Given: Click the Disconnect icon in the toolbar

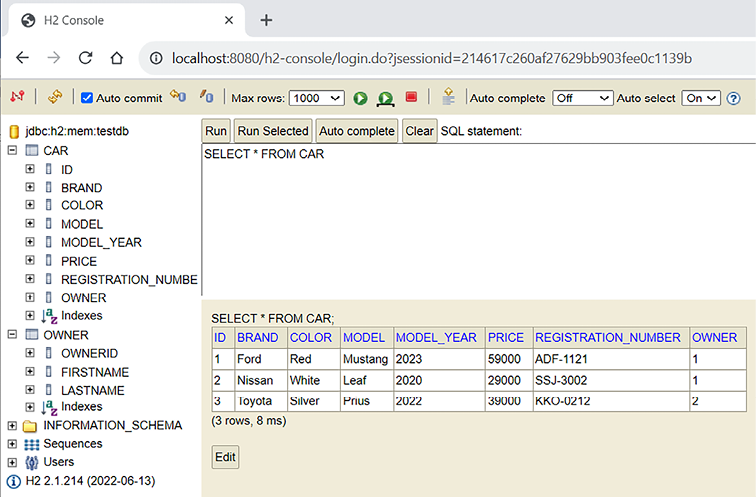Looking at the screenshot, I should coord(17,97).
